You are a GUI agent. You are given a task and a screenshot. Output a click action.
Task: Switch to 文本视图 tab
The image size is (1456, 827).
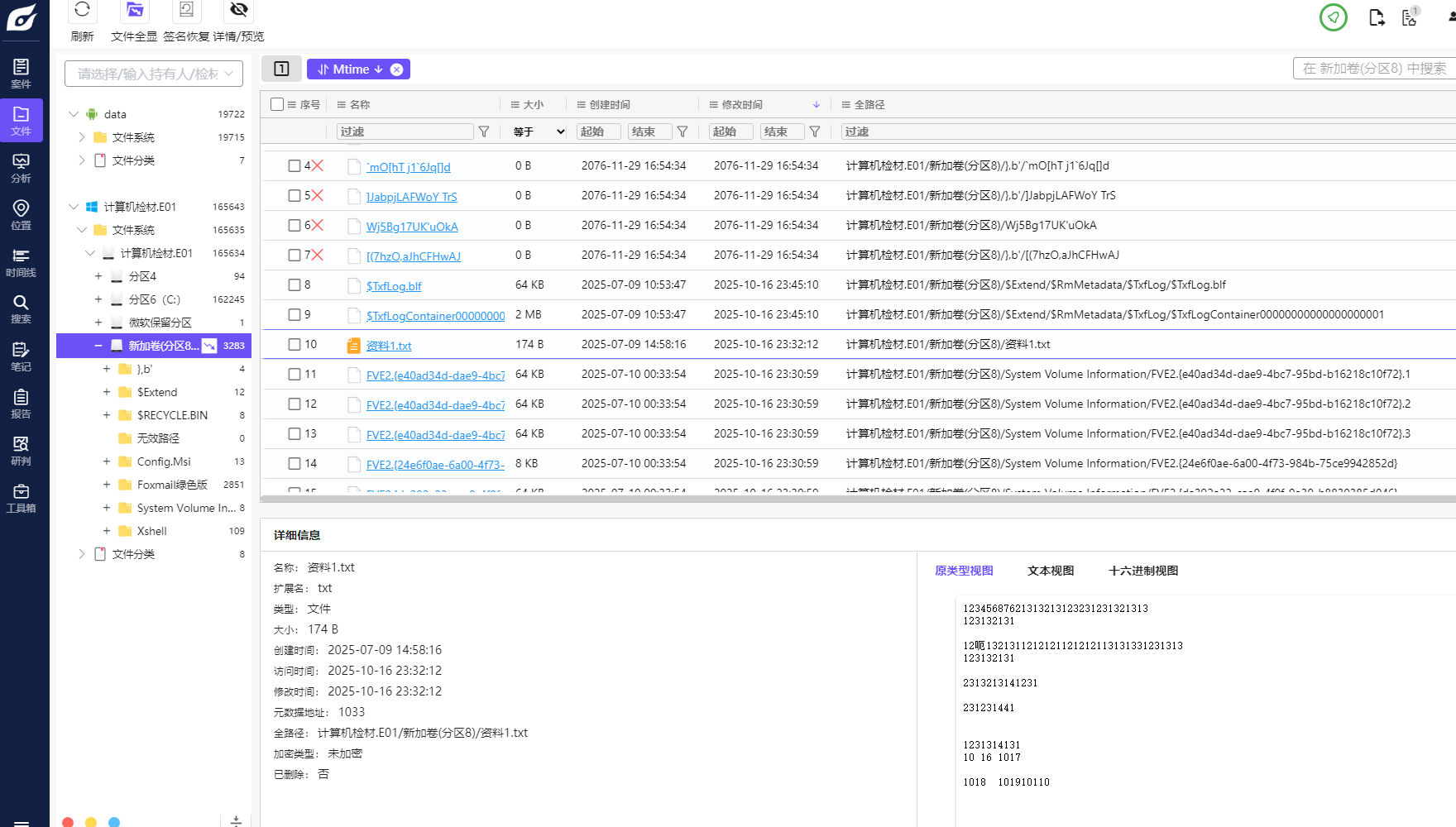coord(1051,571)
